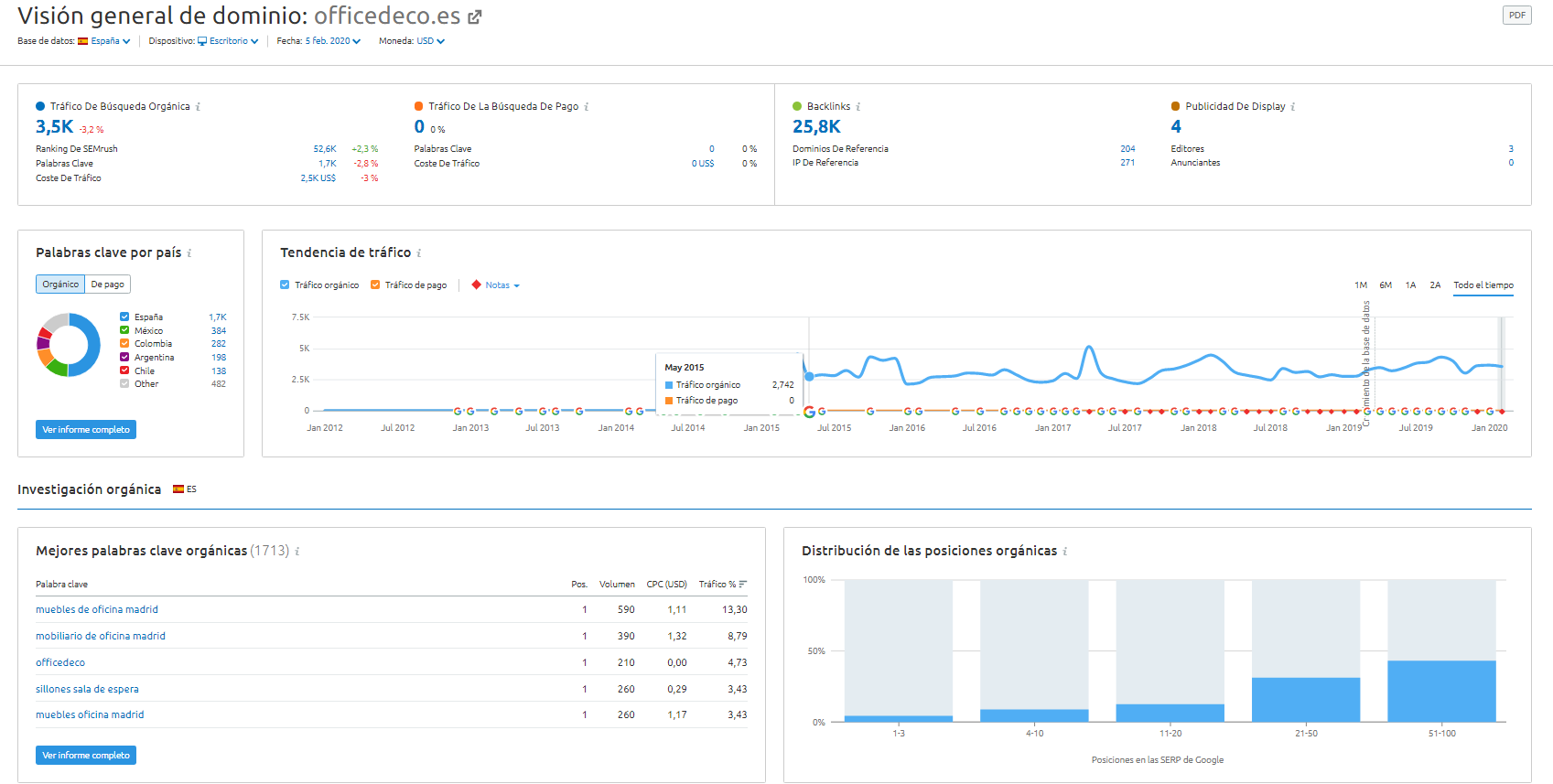Click info icon next to Backlinks
The width and height of the screenshot is (1553, 784).
pyautogui.click(x=858, y=107)
